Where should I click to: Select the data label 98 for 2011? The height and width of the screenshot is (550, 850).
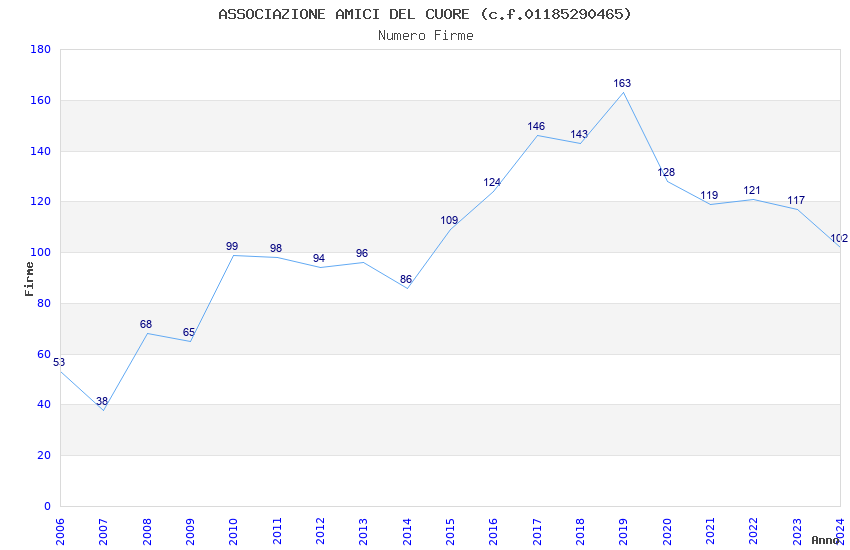276,248
